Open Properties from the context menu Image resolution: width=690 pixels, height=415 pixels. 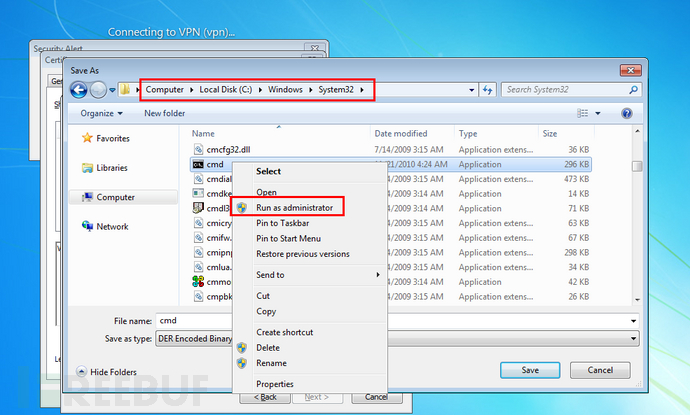coord(274,383)
